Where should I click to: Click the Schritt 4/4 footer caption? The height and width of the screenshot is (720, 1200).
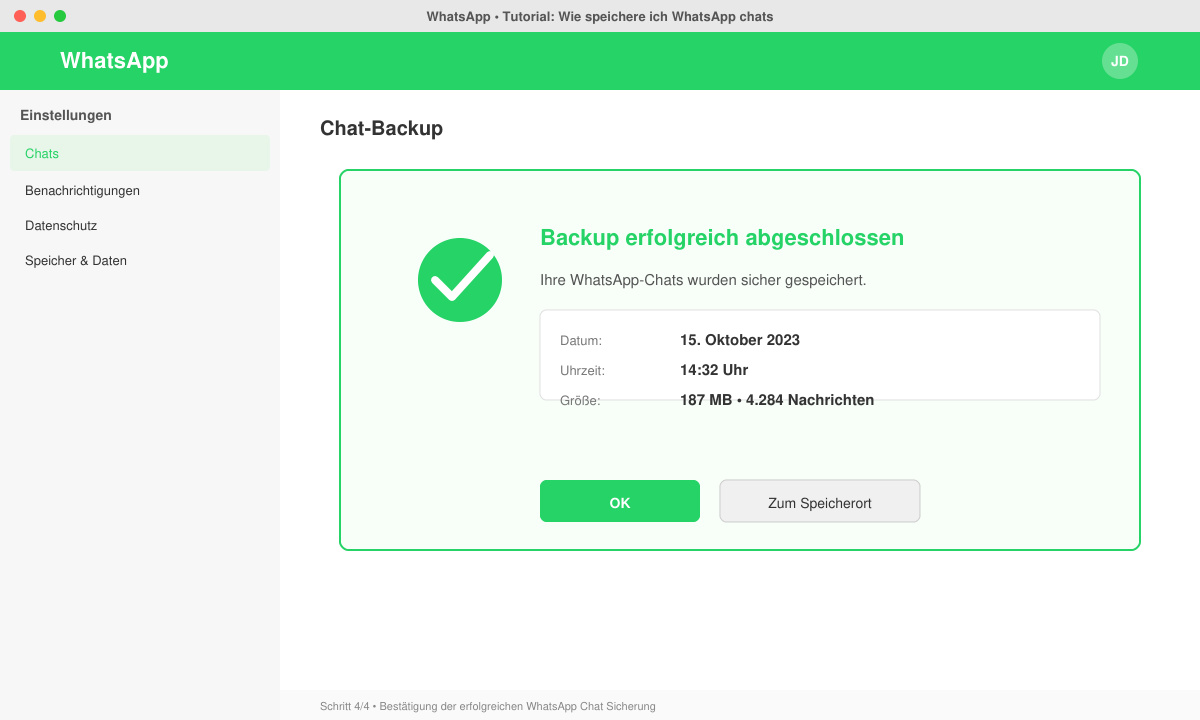click(x=488, y=706)
